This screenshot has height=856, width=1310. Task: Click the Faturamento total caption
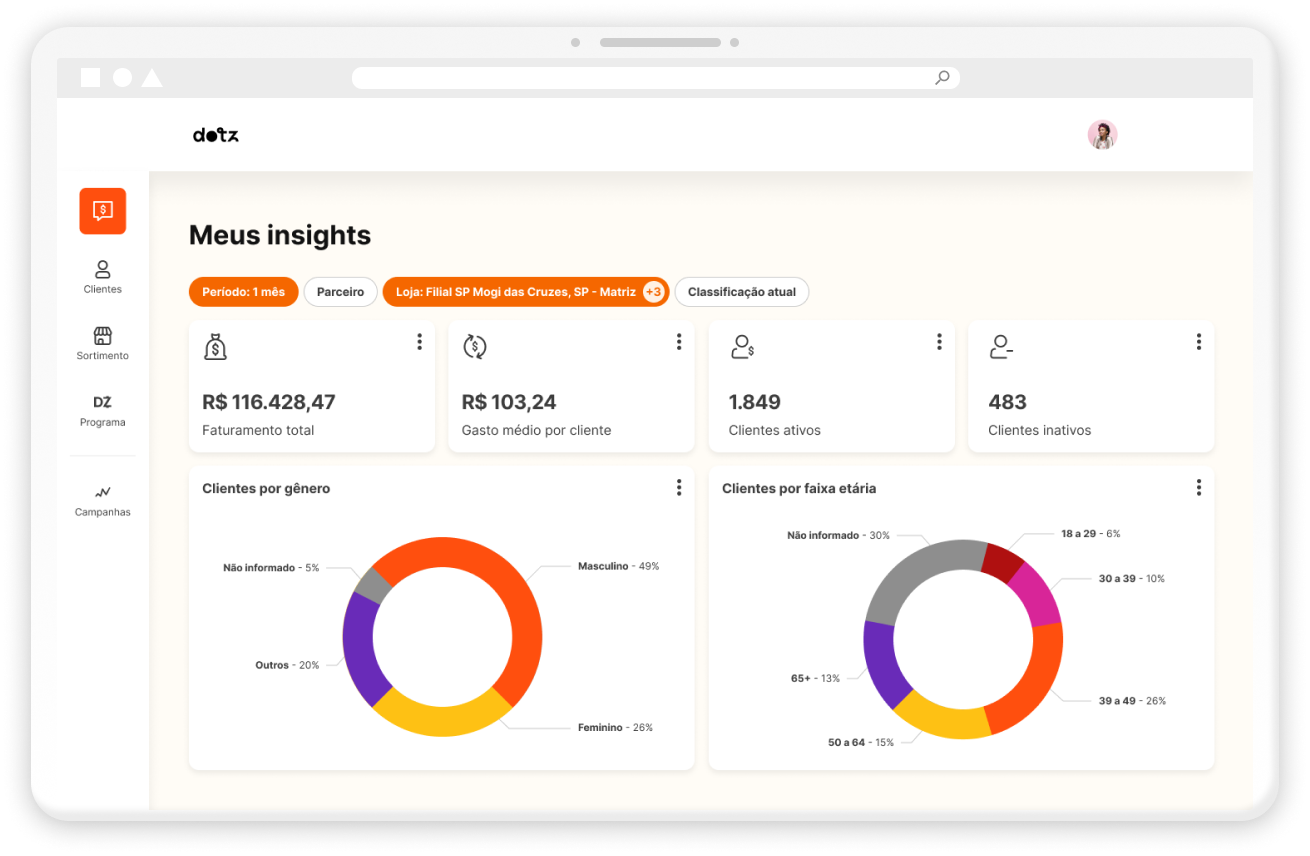click(x=258, y=430)
